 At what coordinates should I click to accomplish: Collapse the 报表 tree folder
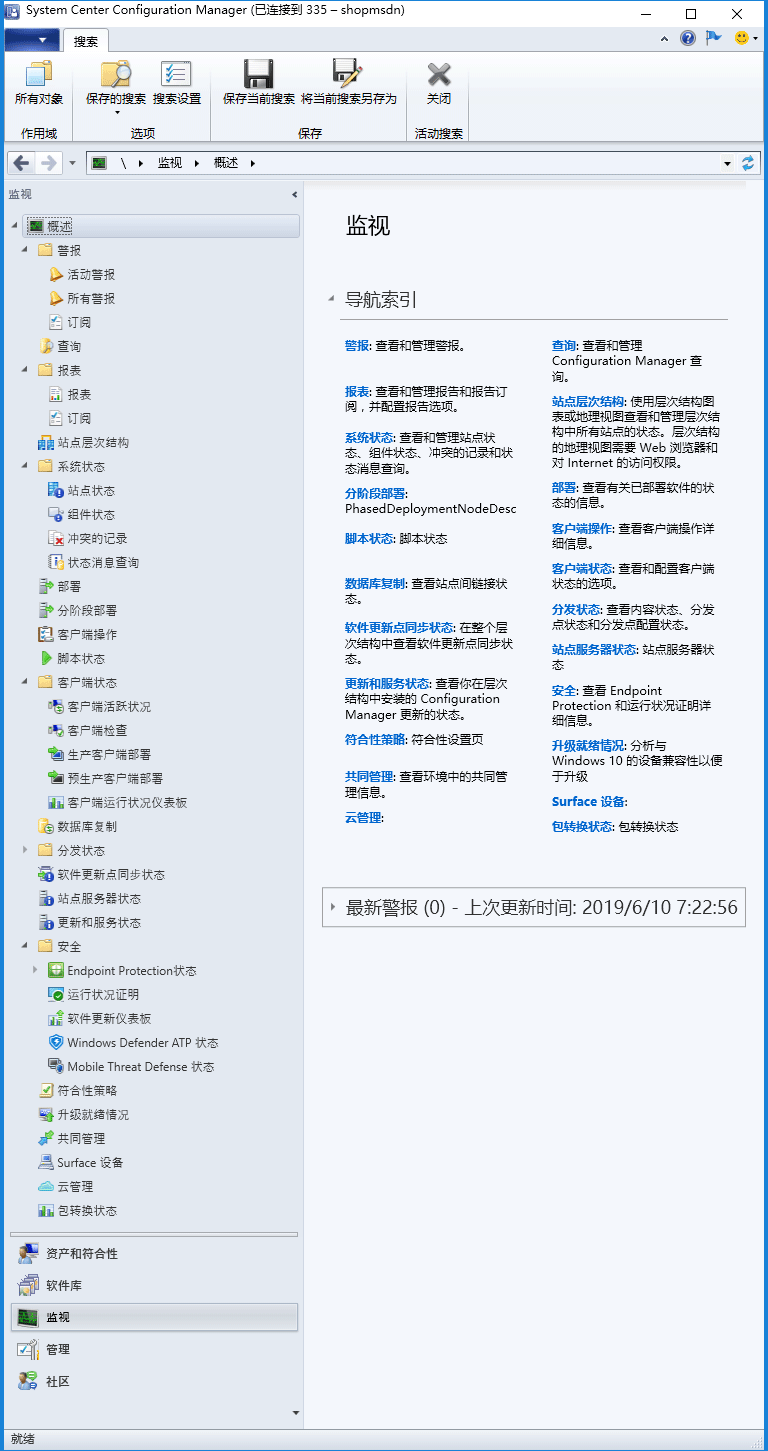click(x=26, y=371)
